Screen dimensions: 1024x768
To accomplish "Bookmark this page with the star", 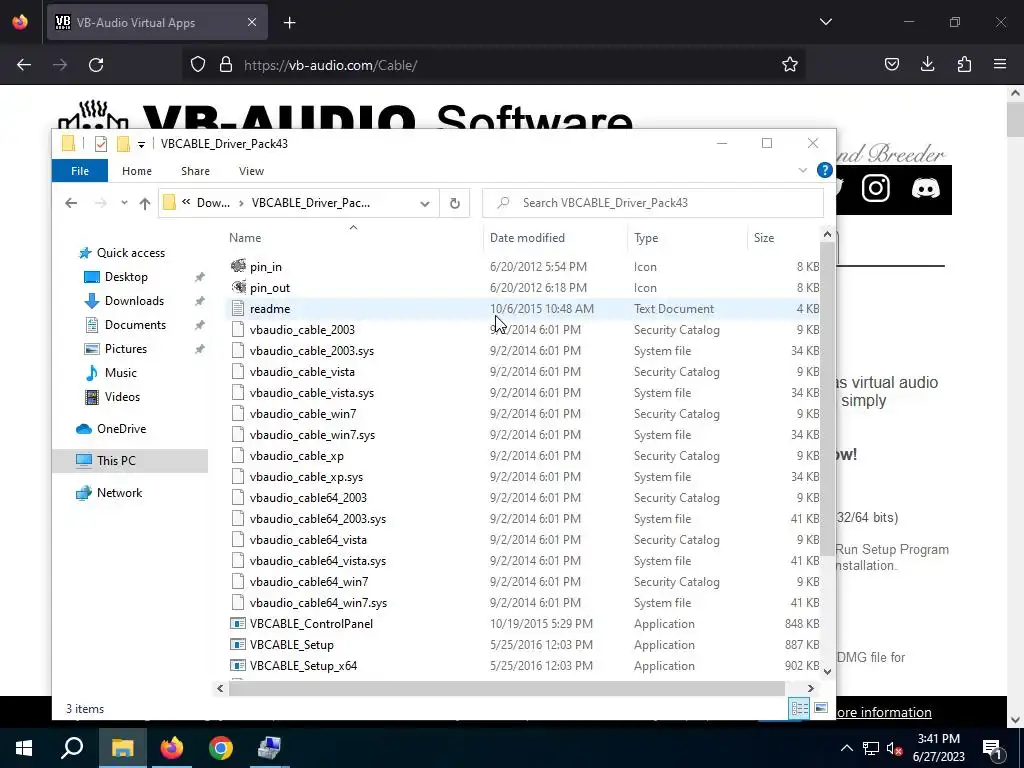I will 790,64.
